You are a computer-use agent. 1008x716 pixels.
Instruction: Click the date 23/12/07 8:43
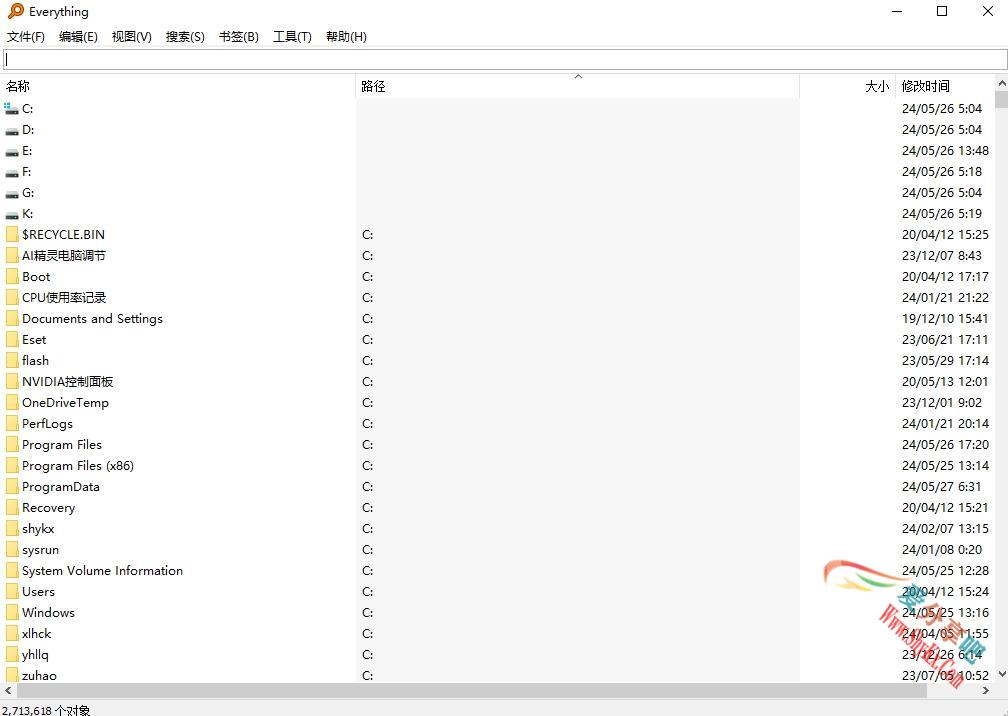pyautogui.click(x=941, y=256)
